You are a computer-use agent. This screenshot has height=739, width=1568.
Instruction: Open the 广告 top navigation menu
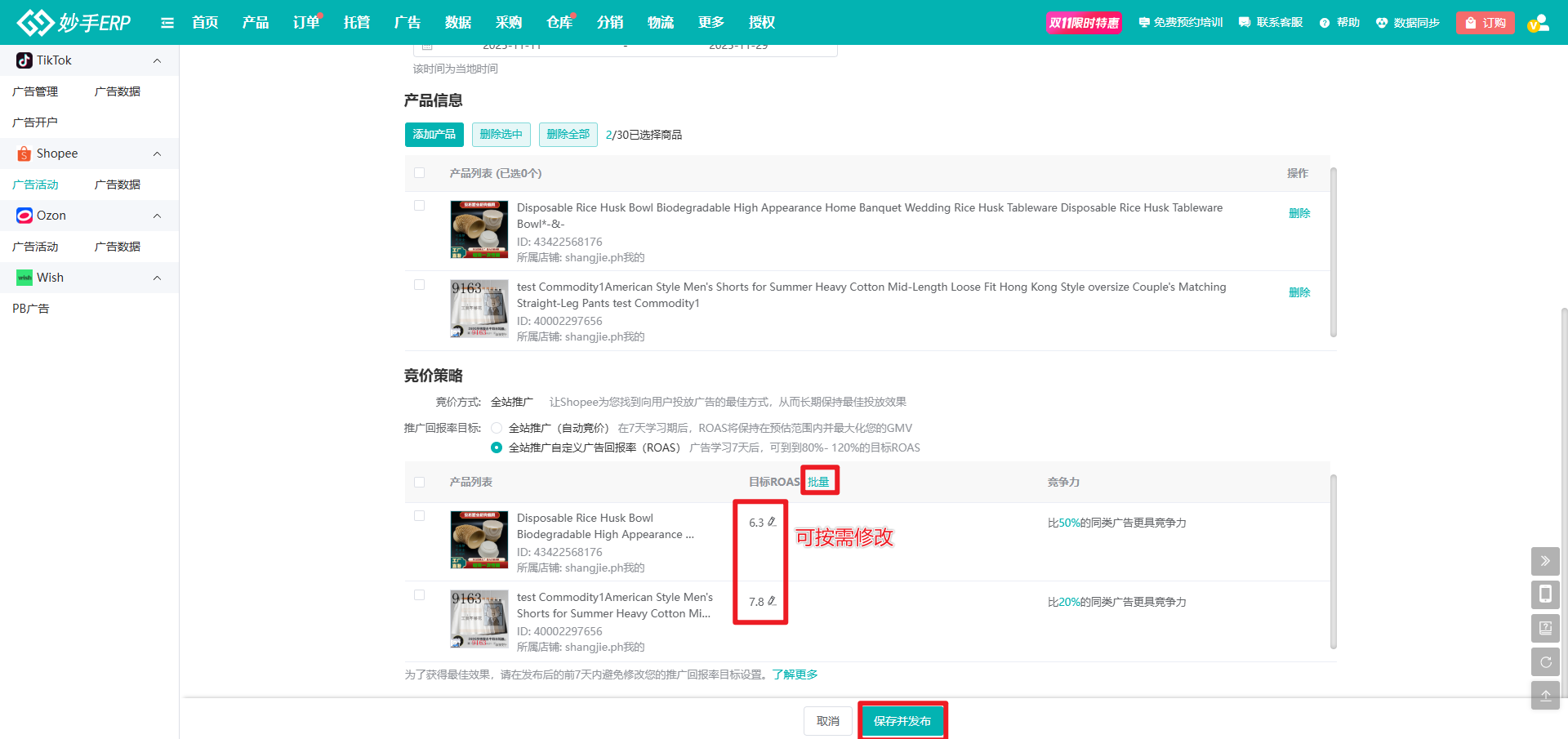click(408, 23)
